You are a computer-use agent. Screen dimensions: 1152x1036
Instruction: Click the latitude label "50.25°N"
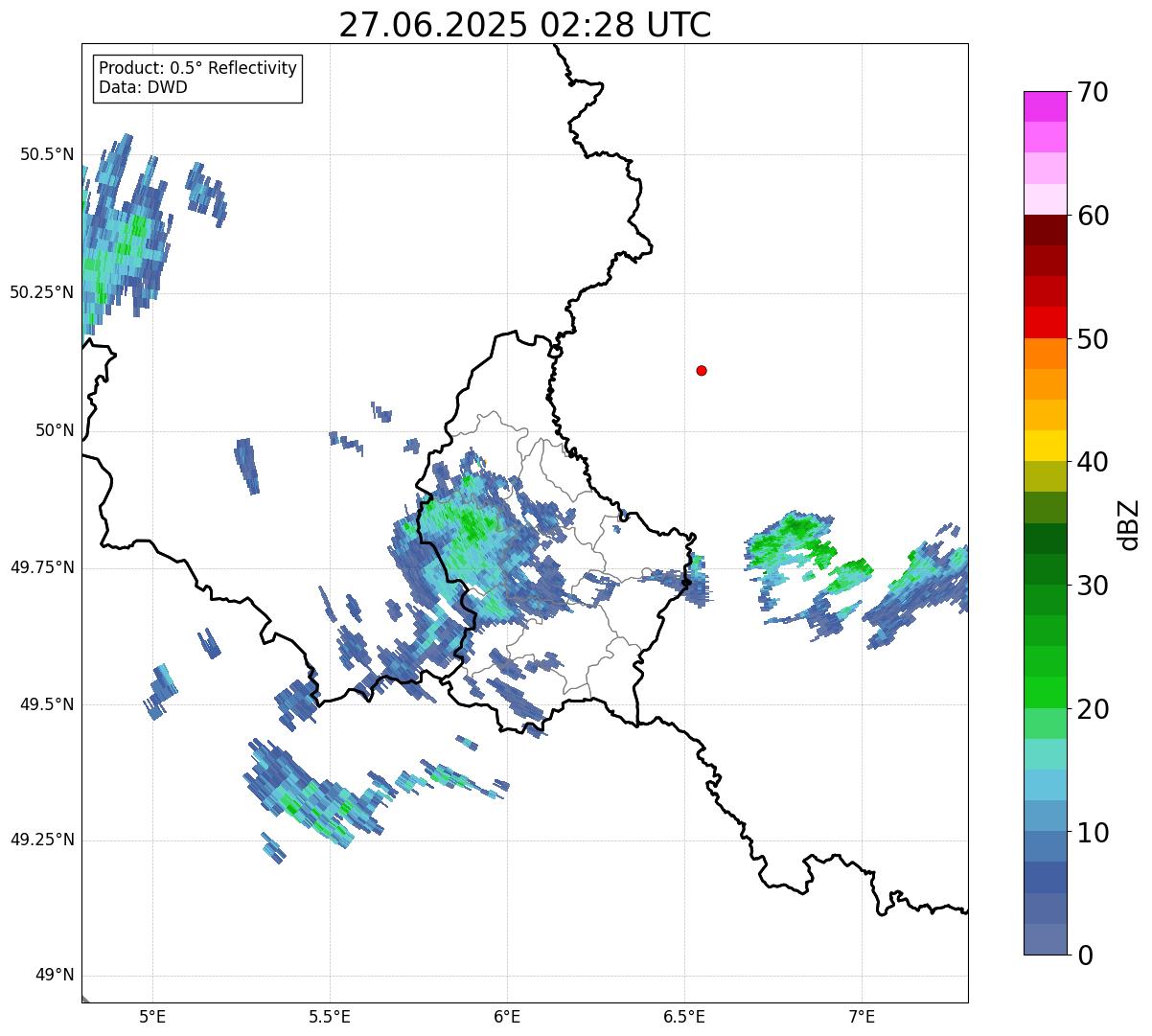point(41,292)
